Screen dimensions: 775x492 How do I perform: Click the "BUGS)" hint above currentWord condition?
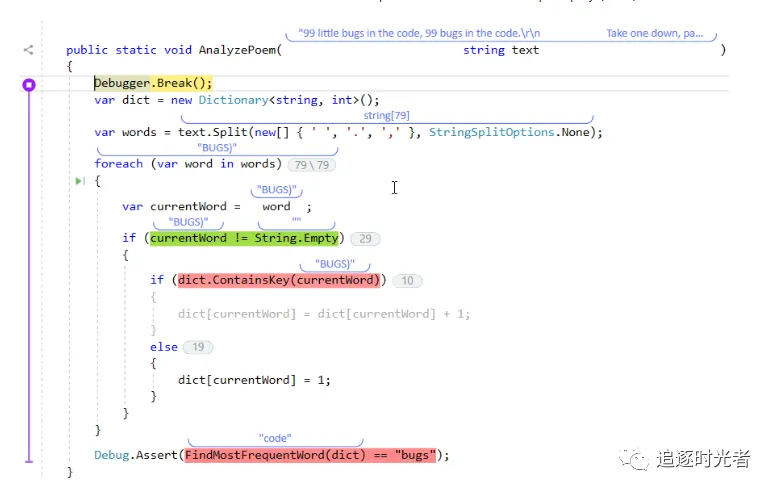tap(188, 222)
